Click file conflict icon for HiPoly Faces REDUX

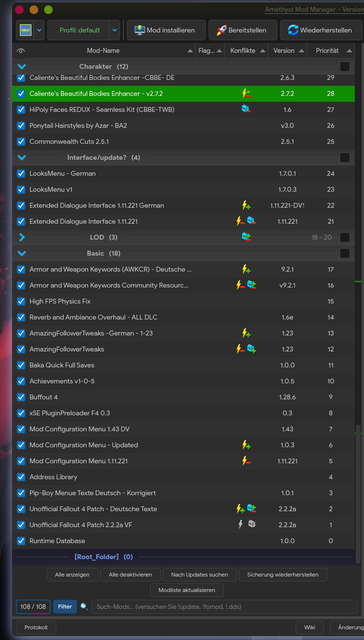[x=246, y=109]
